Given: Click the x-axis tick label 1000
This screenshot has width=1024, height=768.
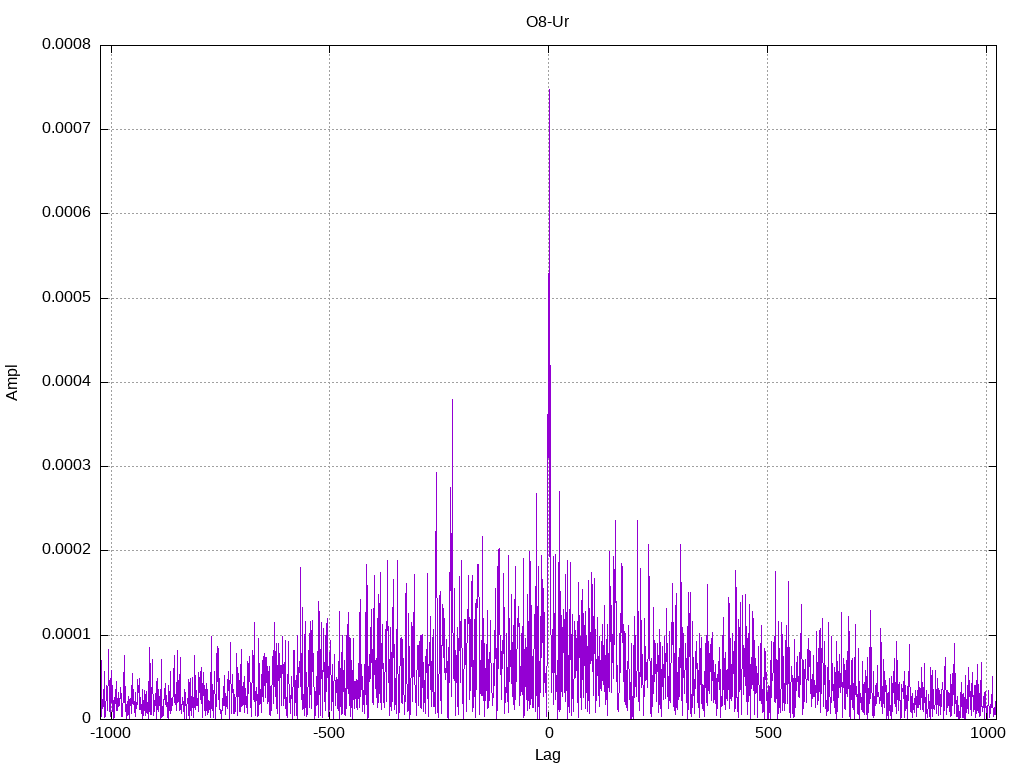Looking at the screenshot, I should click(987, 733).
